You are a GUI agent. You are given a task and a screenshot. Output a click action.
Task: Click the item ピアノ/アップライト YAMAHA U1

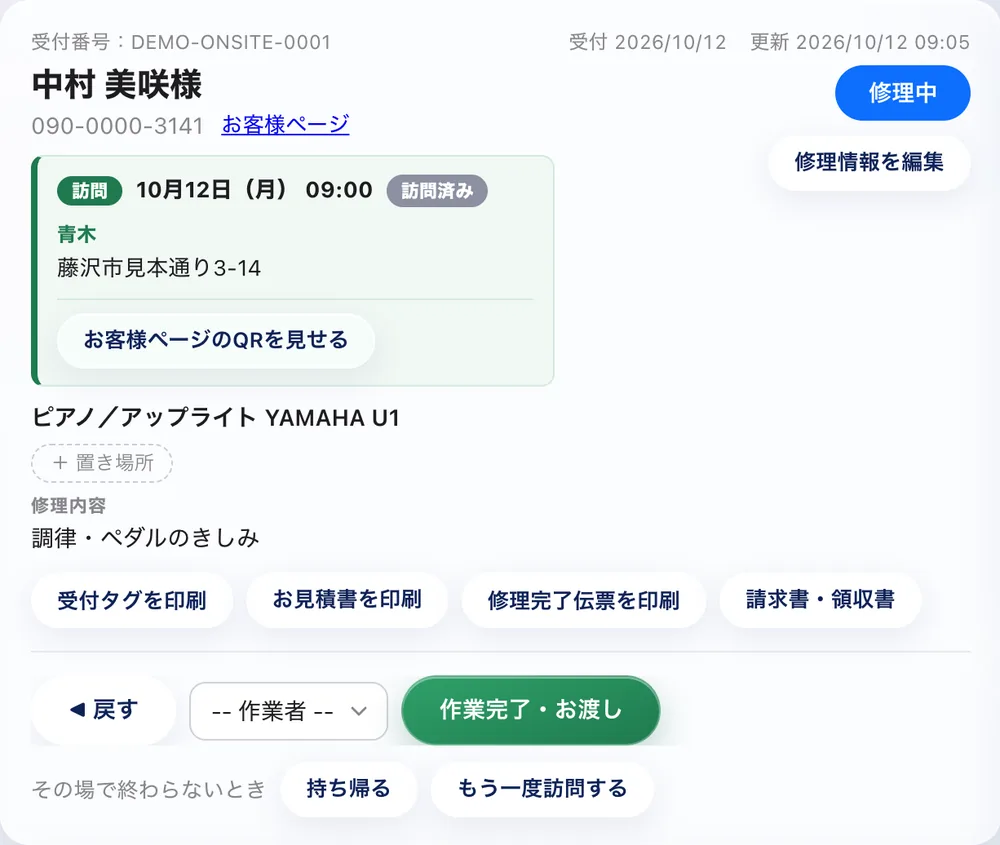(x=216, y=418)
